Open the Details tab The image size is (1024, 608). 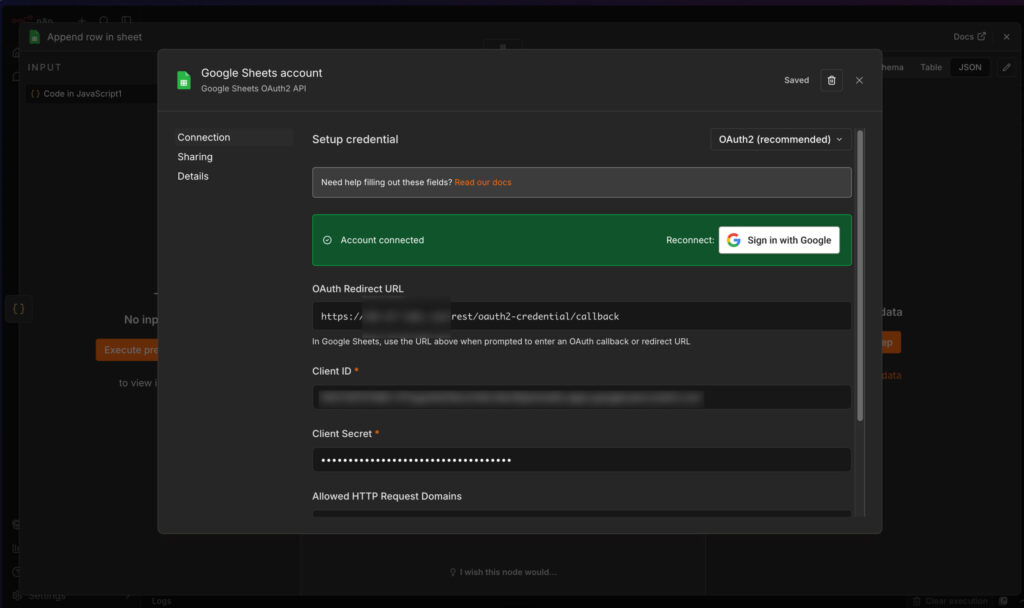tap(193, 176)
